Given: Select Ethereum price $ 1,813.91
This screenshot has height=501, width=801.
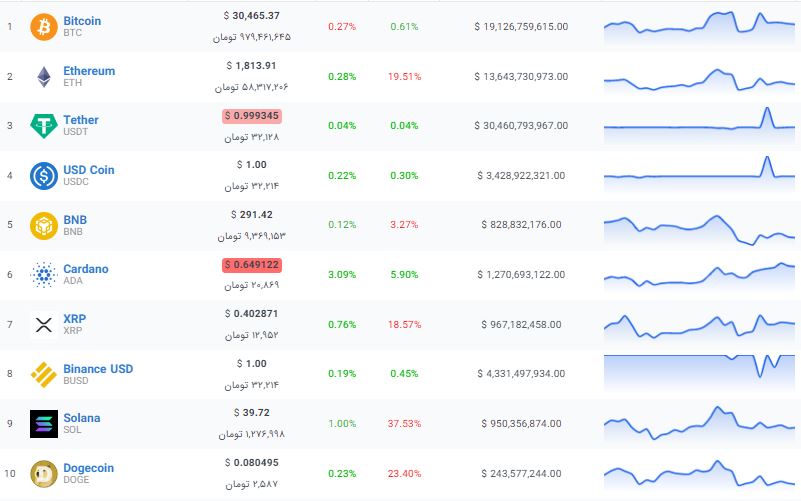Looking at the screenshot, I should 251,66.
